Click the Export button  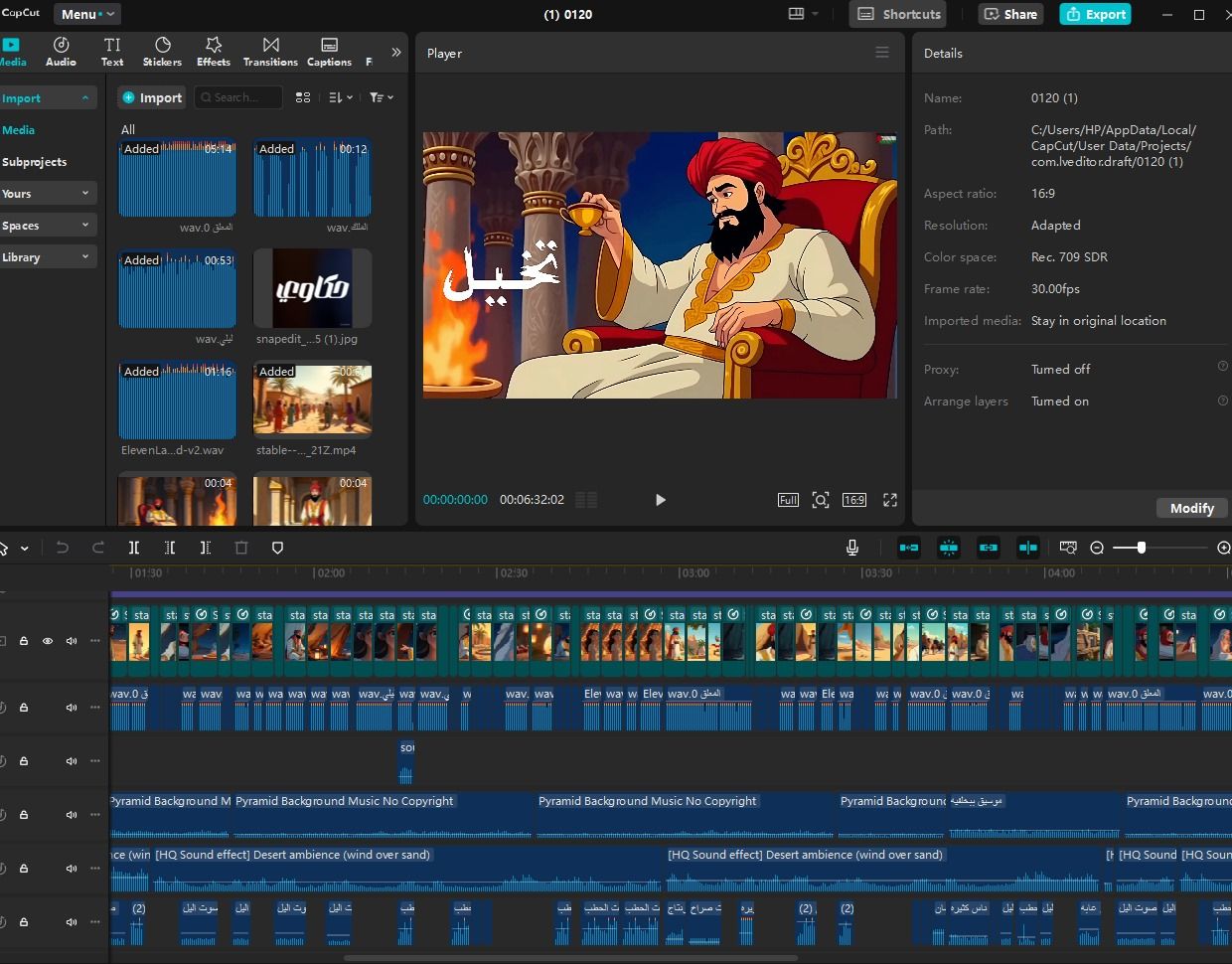1095,14
